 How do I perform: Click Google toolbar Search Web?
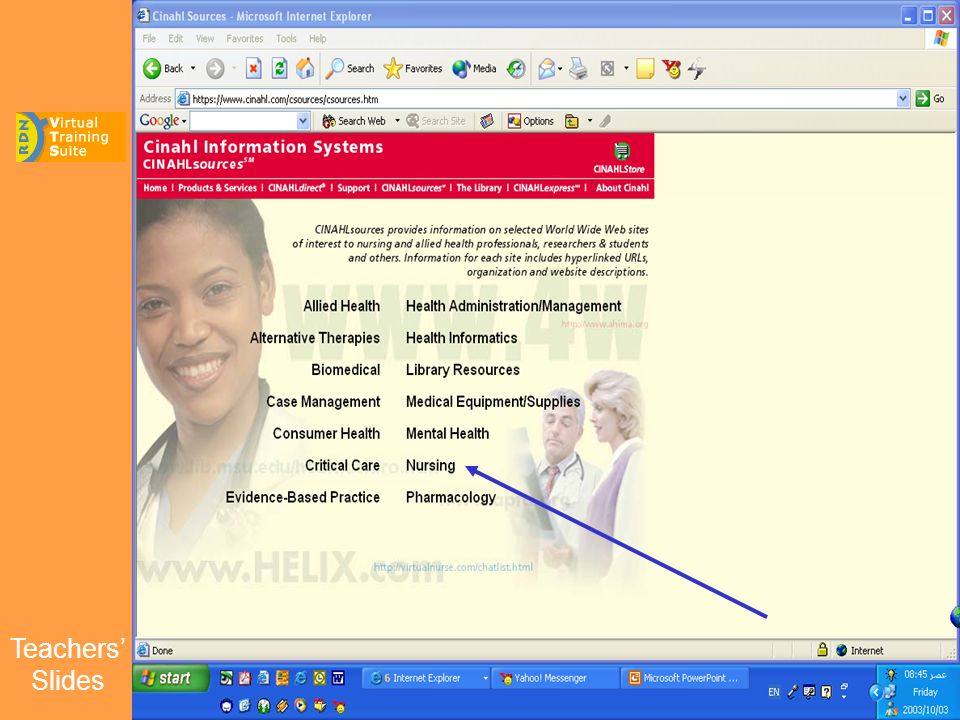pos(354,121)
